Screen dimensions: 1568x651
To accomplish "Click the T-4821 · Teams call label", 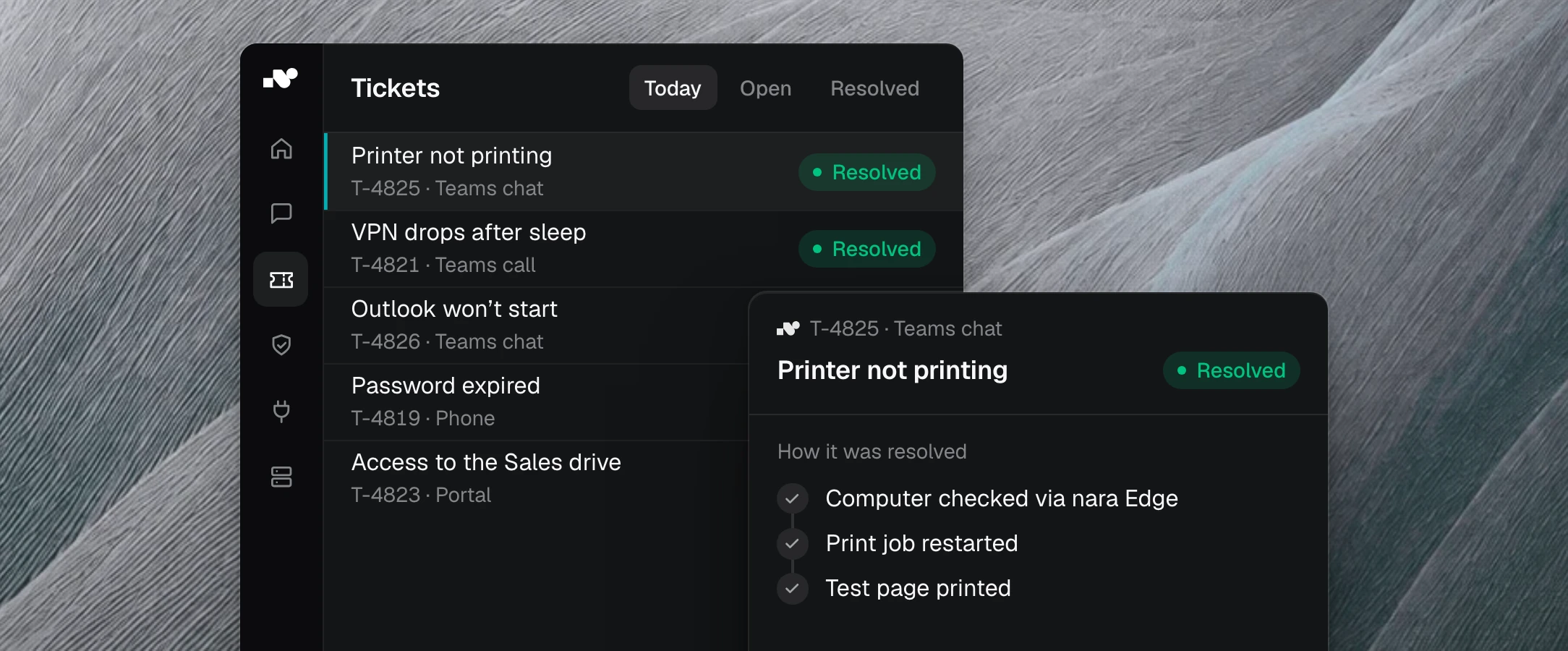I will point(443,265).
